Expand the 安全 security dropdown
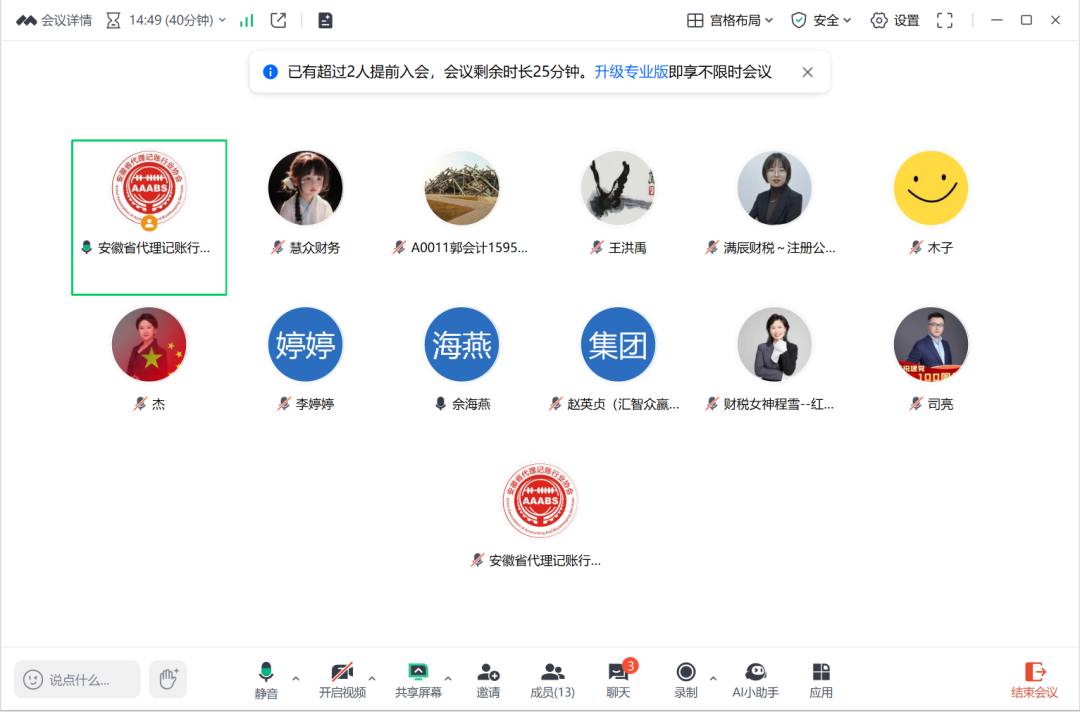 820,19
